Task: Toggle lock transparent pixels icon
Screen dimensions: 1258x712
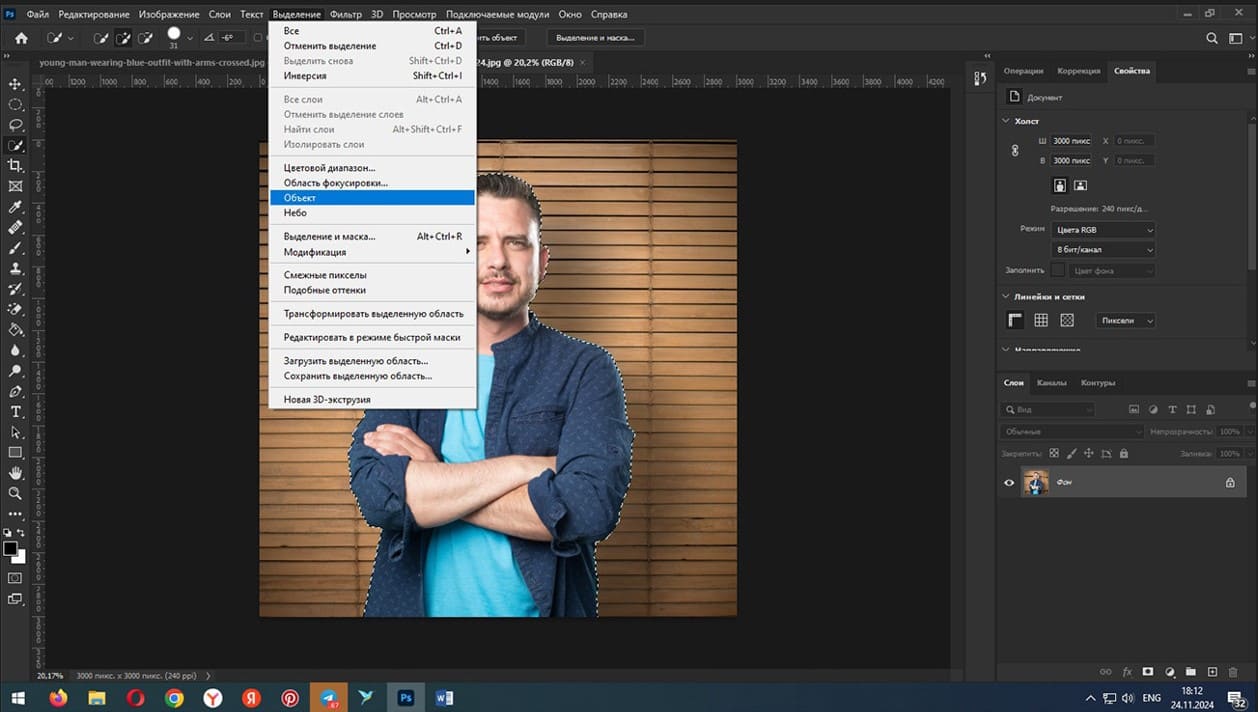Action: coord(1054,453)
